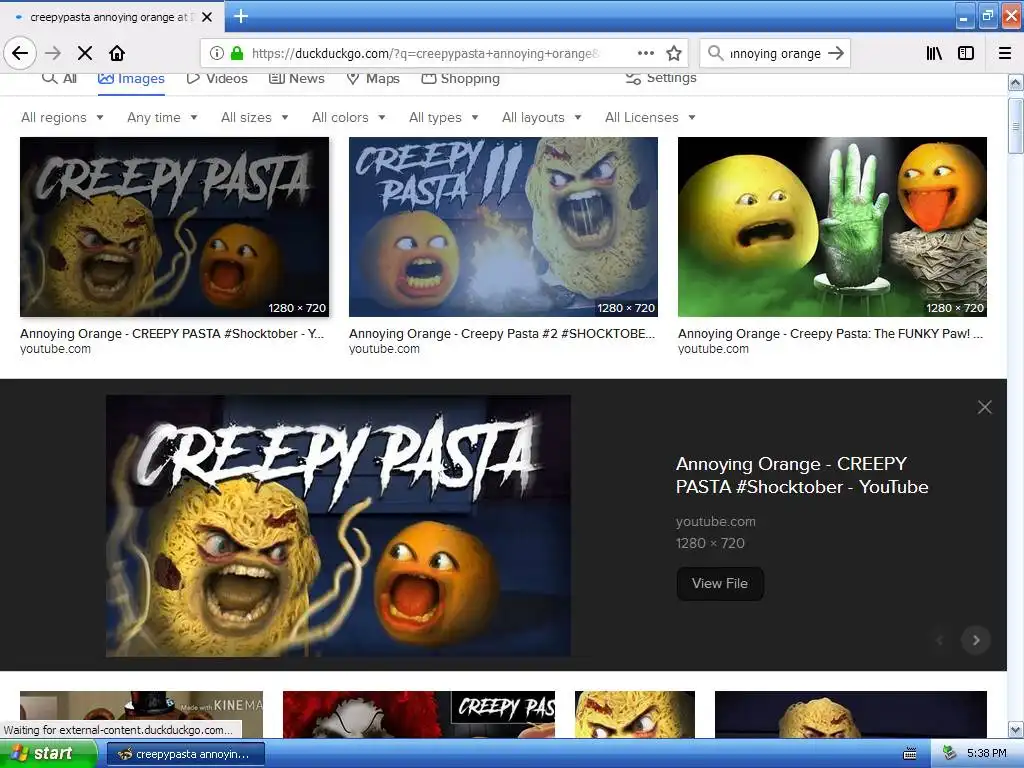Show site information icon in address bar
The image size is (1024, 768).
(217, 53)
